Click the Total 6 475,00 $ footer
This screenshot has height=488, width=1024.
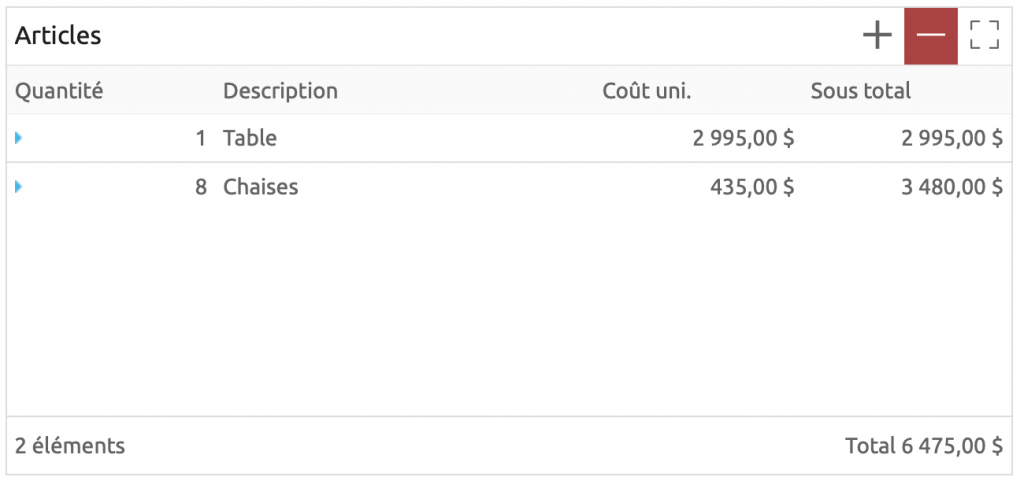[923, 445]
